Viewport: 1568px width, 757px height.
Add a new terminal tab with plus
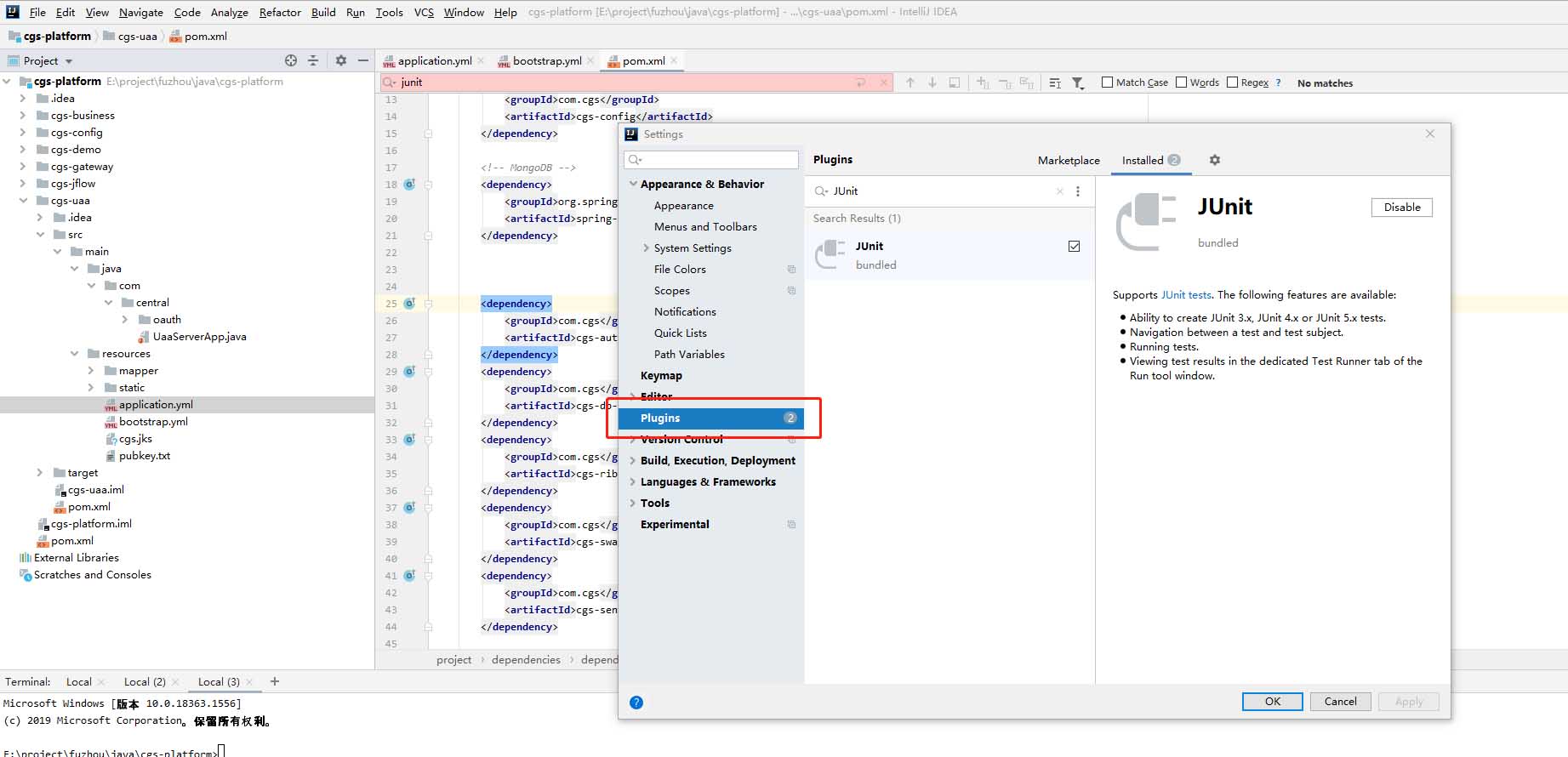coord(275,681)
